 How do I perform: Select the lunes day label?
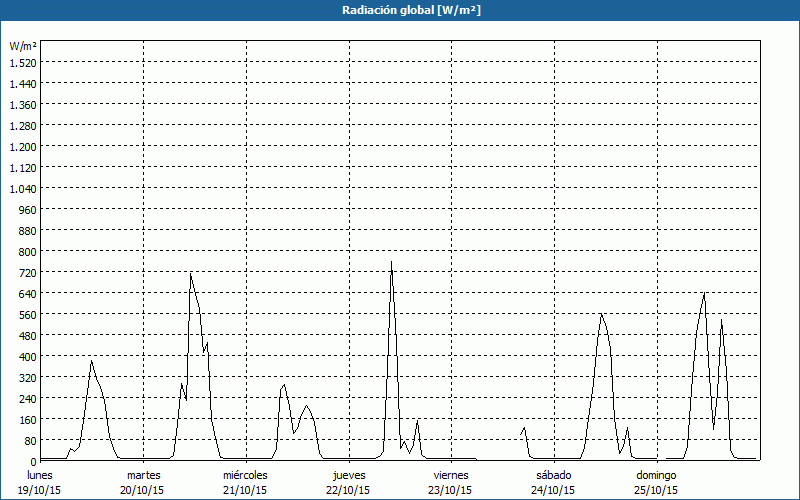[x=40, y=474]
